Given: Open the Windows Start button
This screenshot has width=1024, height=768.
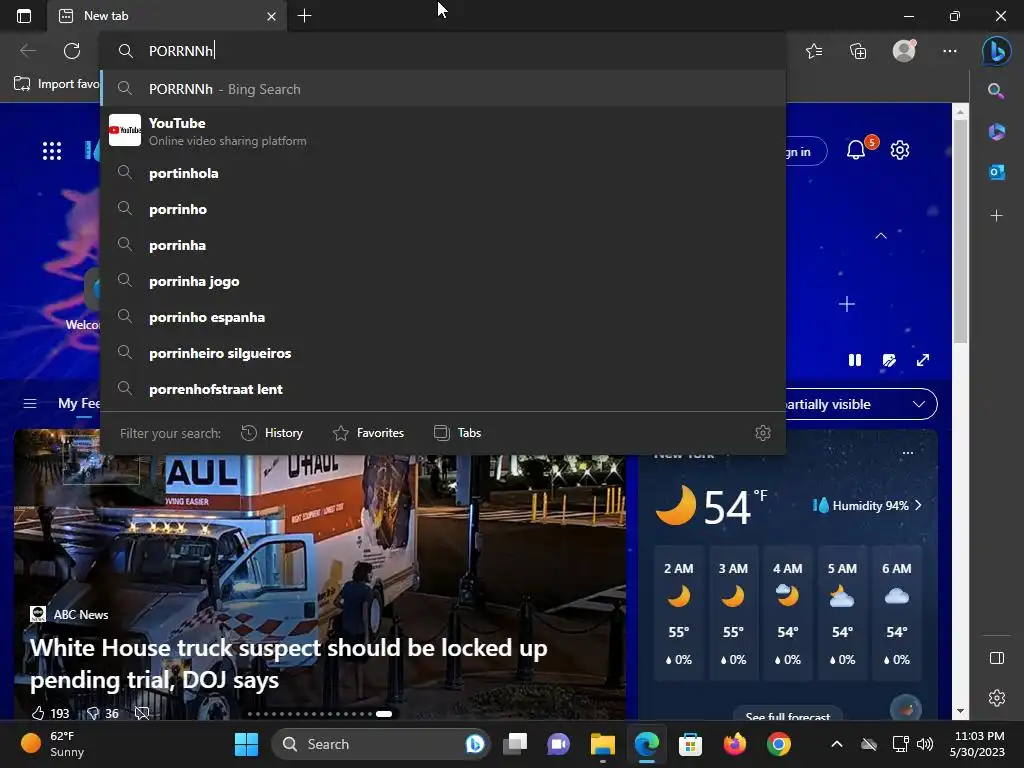Looking at the screenshot, I should [246, 744].
